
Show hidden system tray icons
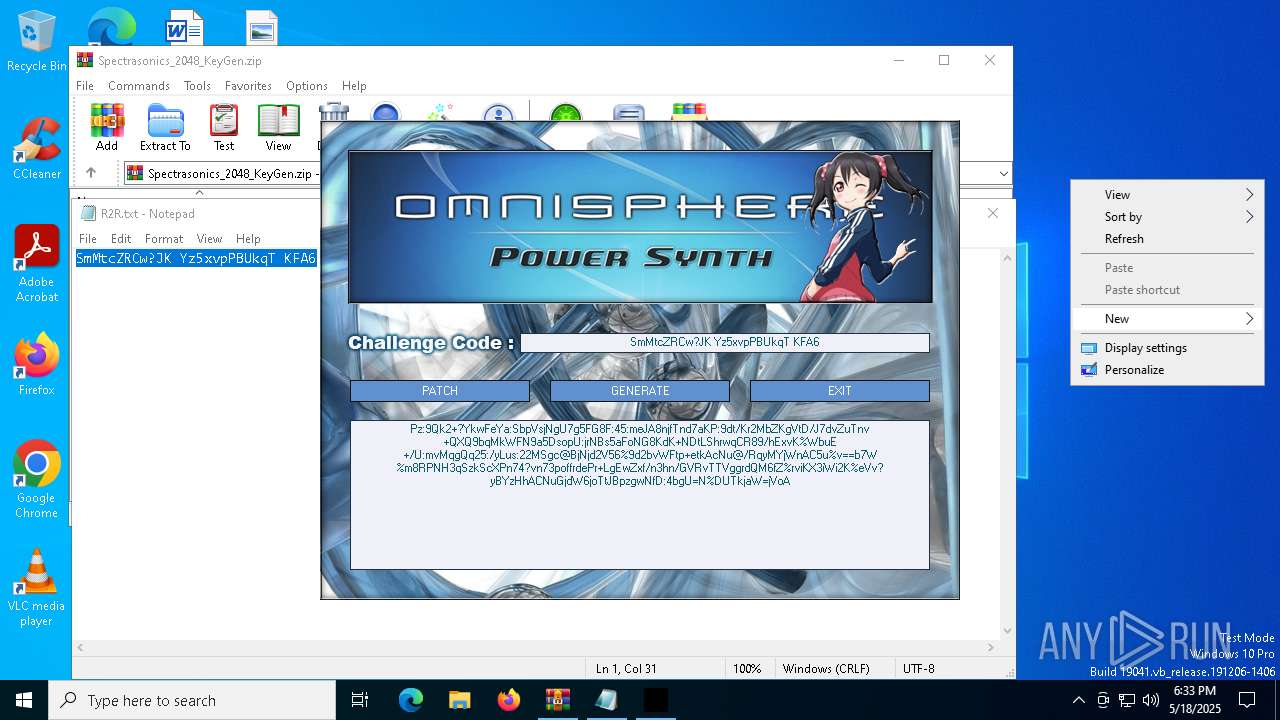pyautogui.click(x=1078, y=700)
